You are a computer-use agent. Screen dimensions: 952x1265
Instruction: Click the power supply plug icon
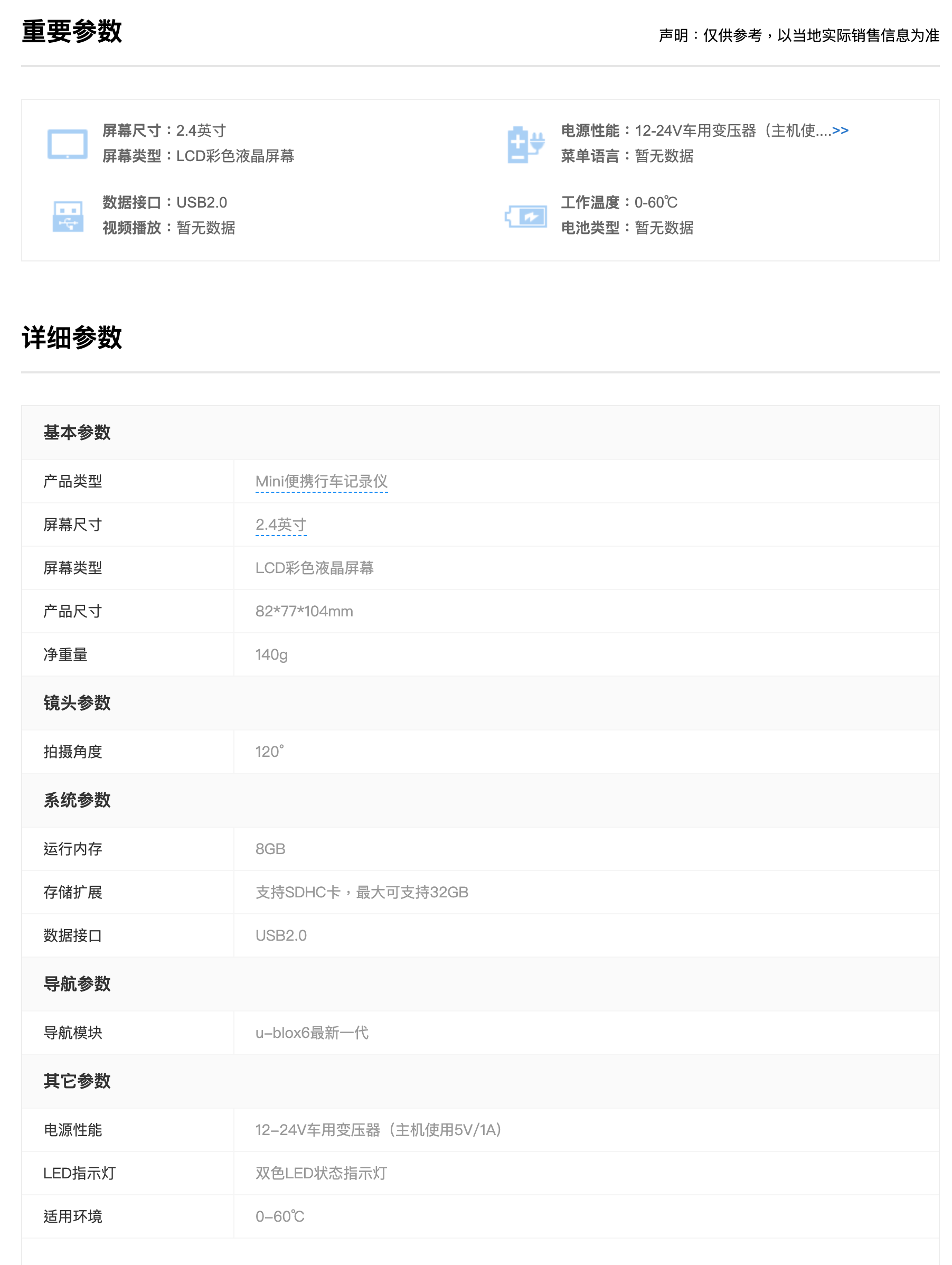tap(525, 144)
